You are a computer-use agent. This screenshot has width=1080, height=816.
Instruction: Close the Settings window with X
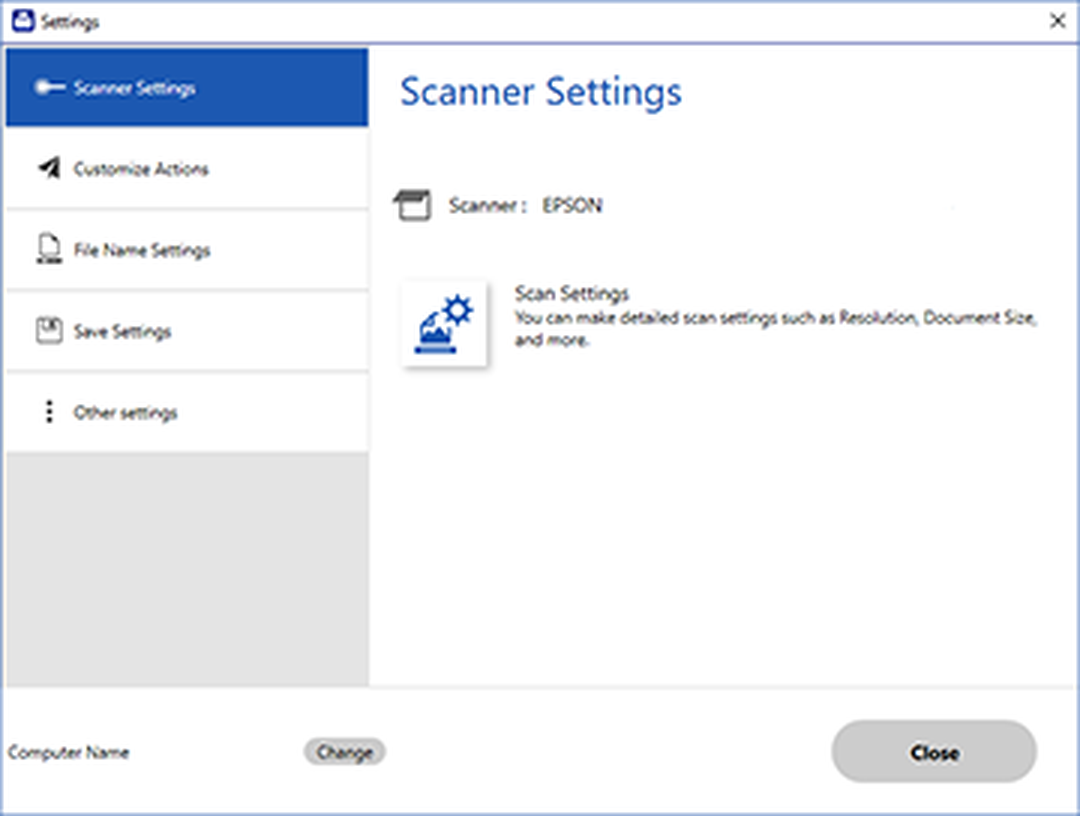pos(1057,21)
